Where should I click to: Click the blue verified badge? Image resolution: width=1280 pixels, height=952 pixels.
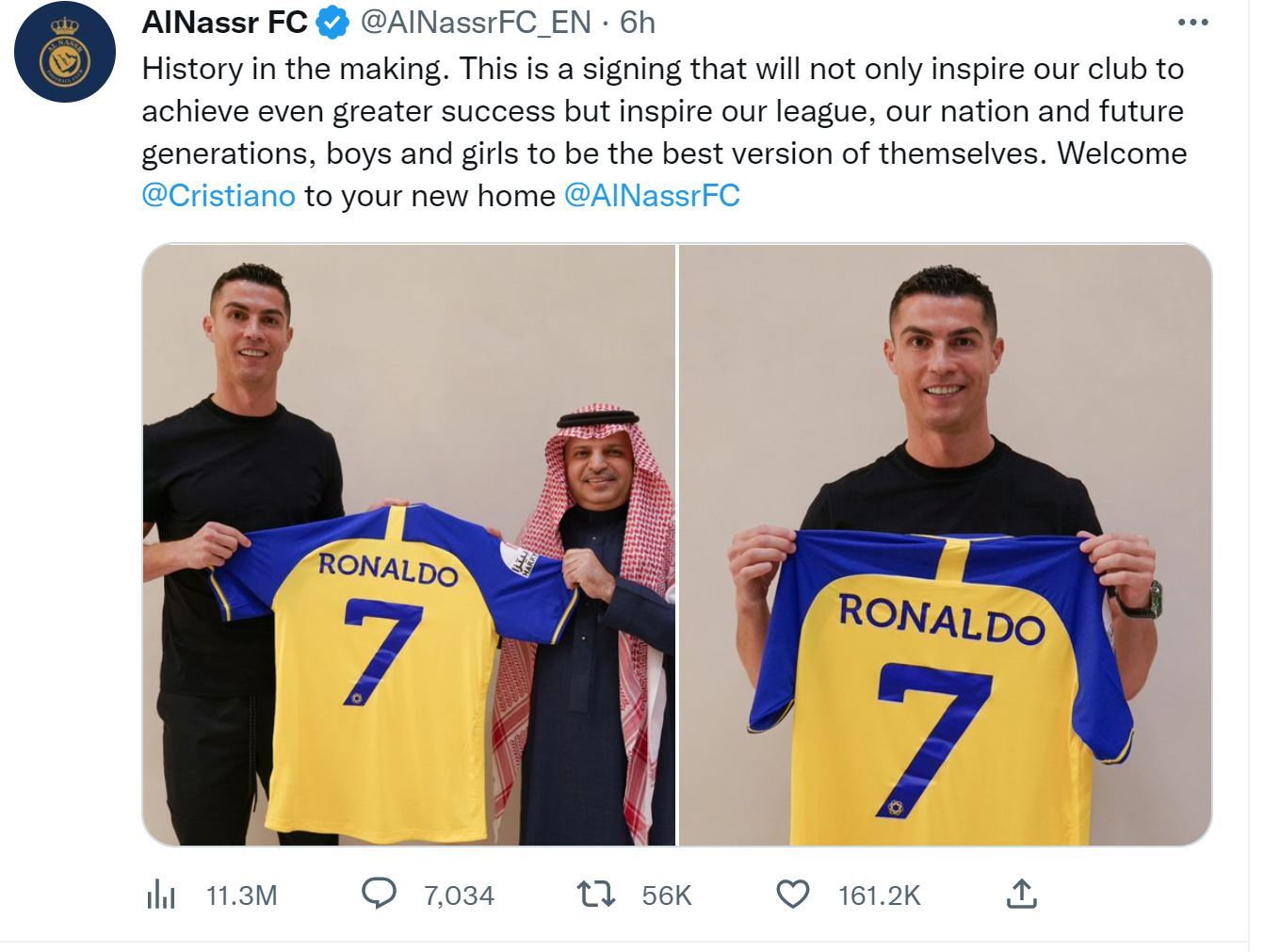[332, 23]
